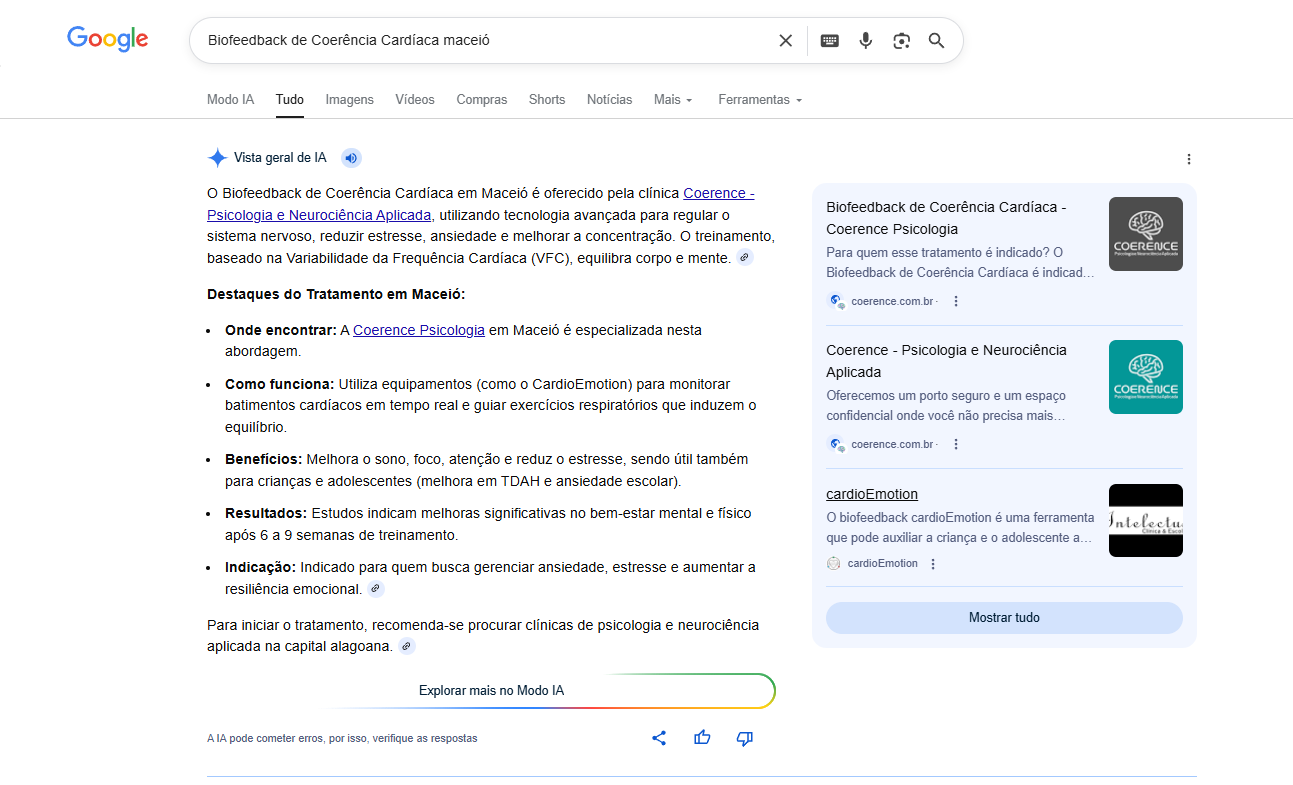
Task: Go to the Compras tab
Action: click(x=482, y=100)
